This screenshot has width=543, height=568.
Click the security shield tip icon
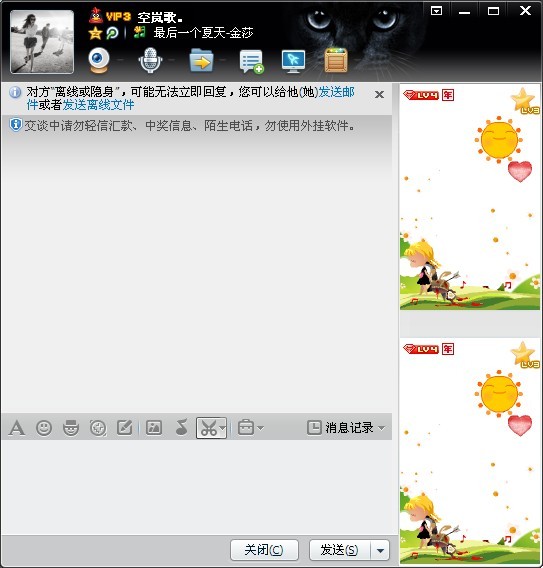tap(15, 125)
